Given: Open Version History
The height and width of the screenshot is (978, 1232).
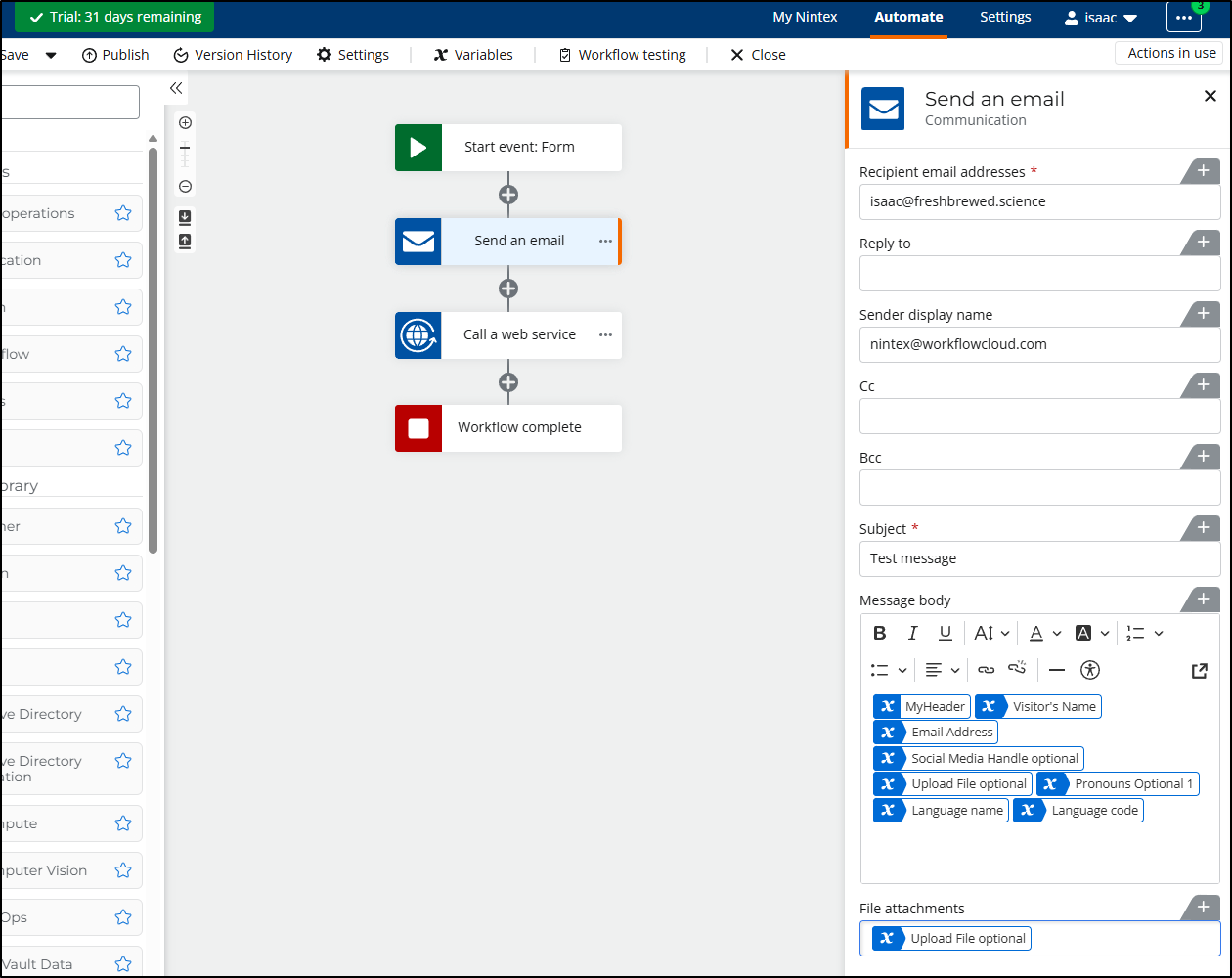Looking at the screenshot, I should click(233, 55).
